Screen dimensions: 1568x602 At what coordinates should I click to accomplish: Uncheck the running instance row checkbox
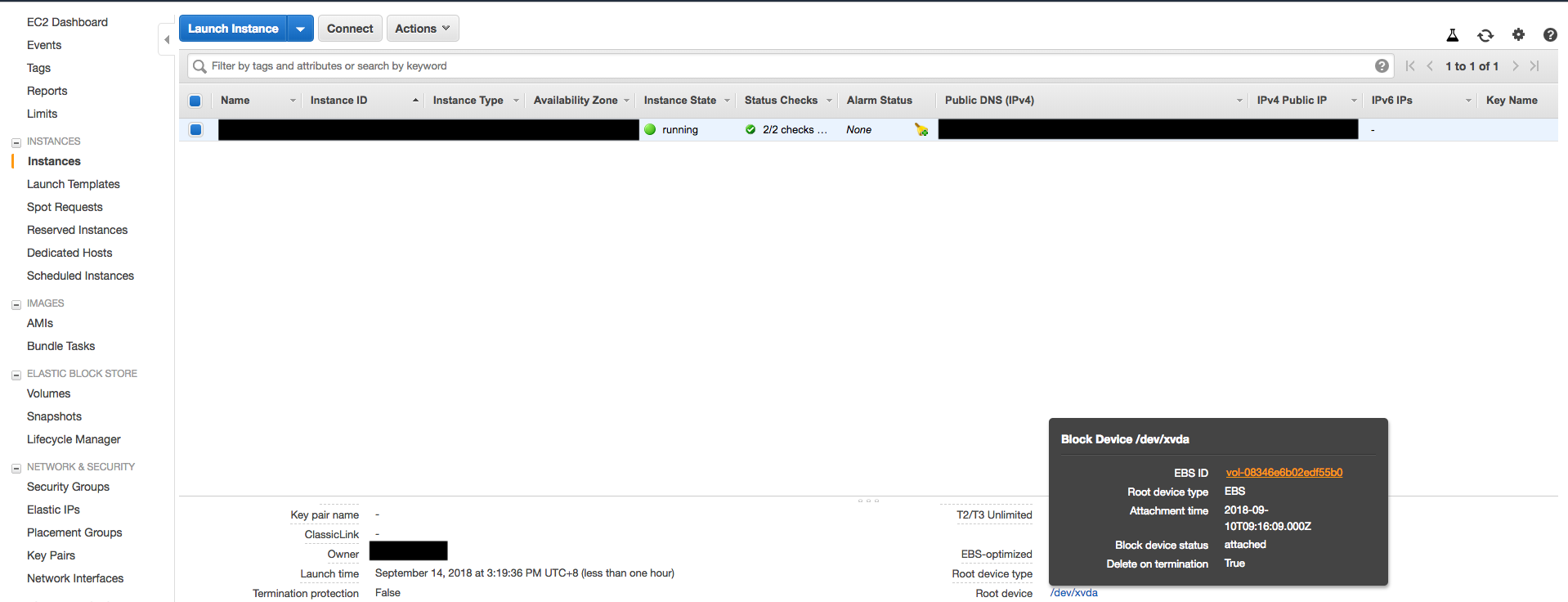tap(196, 129)
